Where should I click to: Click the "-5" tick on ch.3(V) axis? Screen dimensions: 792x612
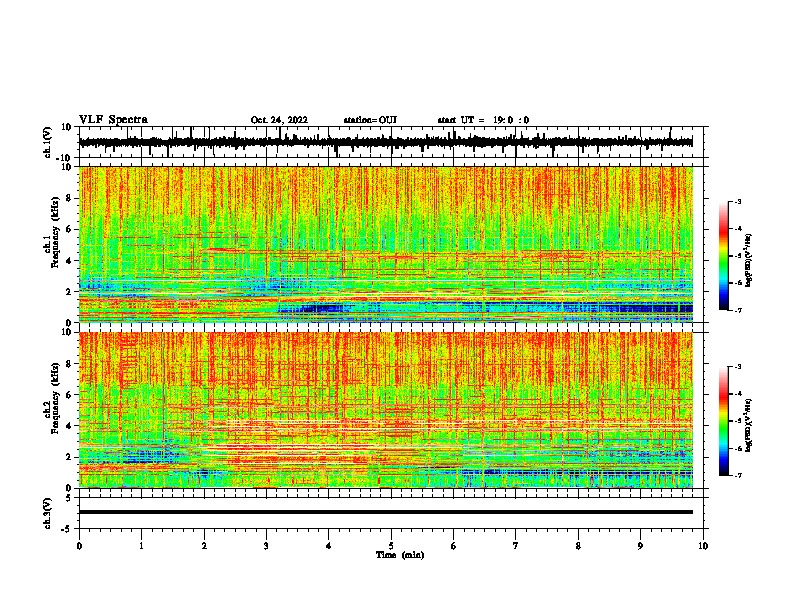pyautogui.click(x=67, y=529)
